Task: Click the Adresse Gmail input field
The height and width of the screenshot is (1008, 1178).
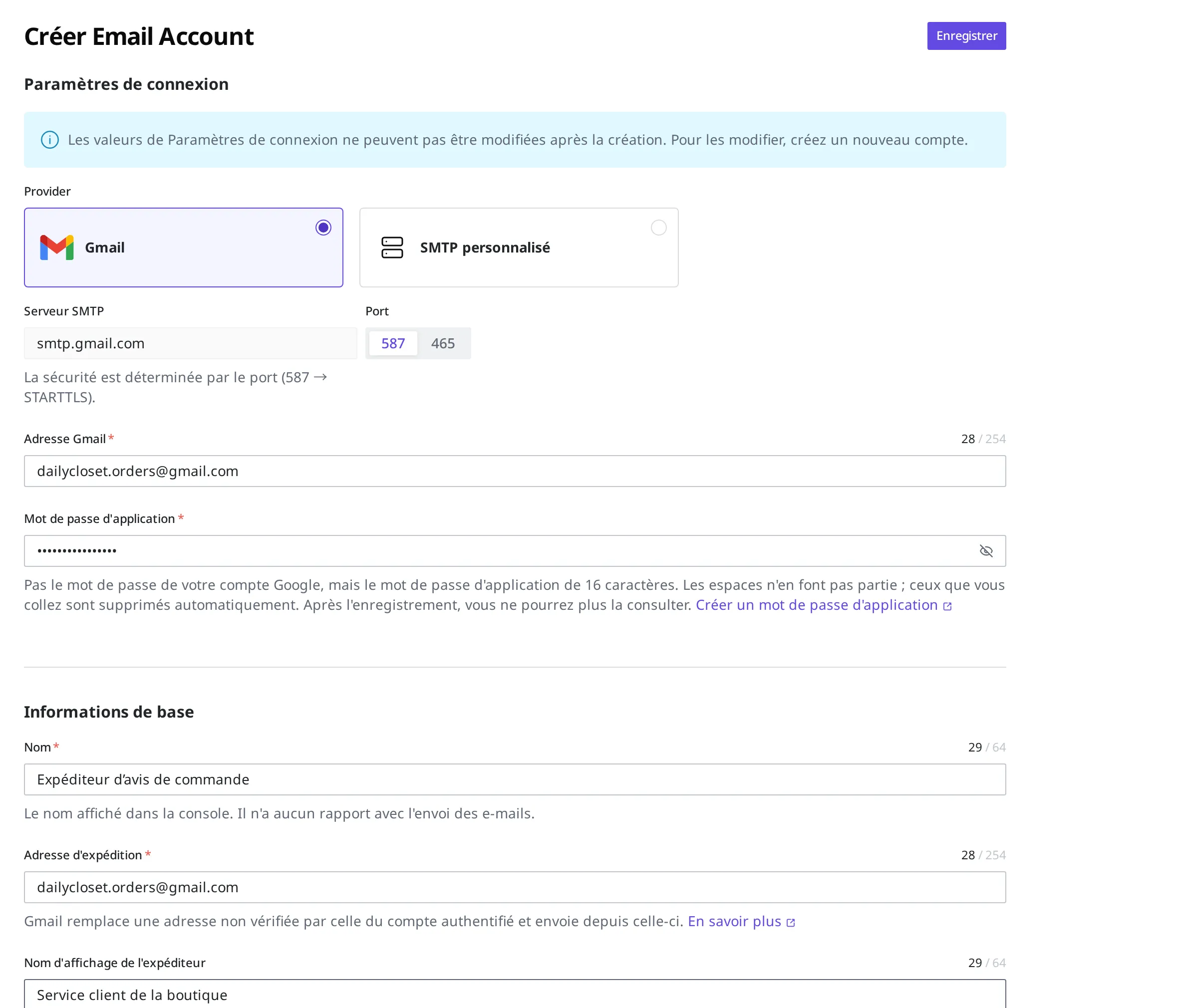Action: pos(515,471)
